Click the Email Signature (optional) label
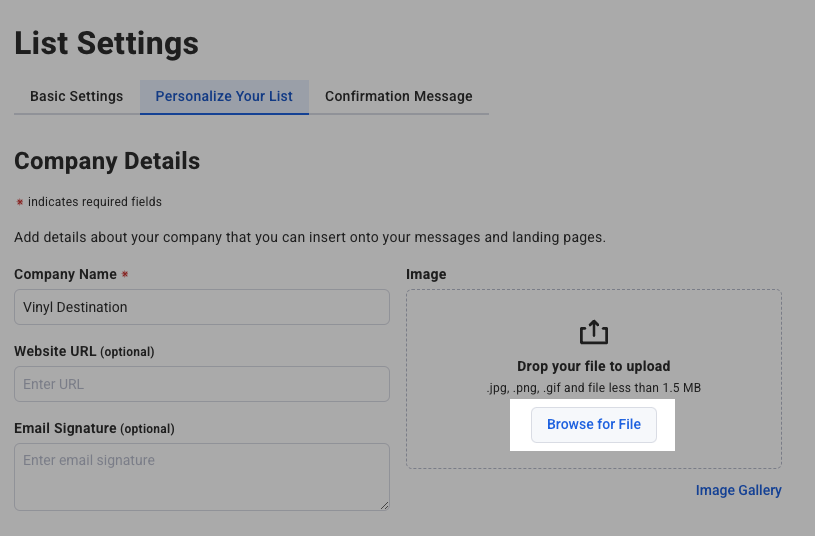The height and width of the screenshot is (536, 815). coord(94,428)
